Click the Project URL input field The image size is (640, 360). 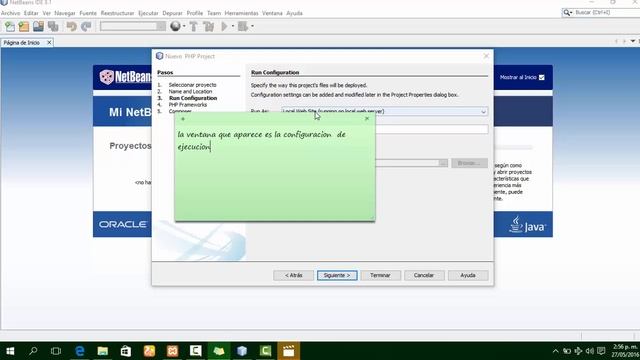coord(432,129)
